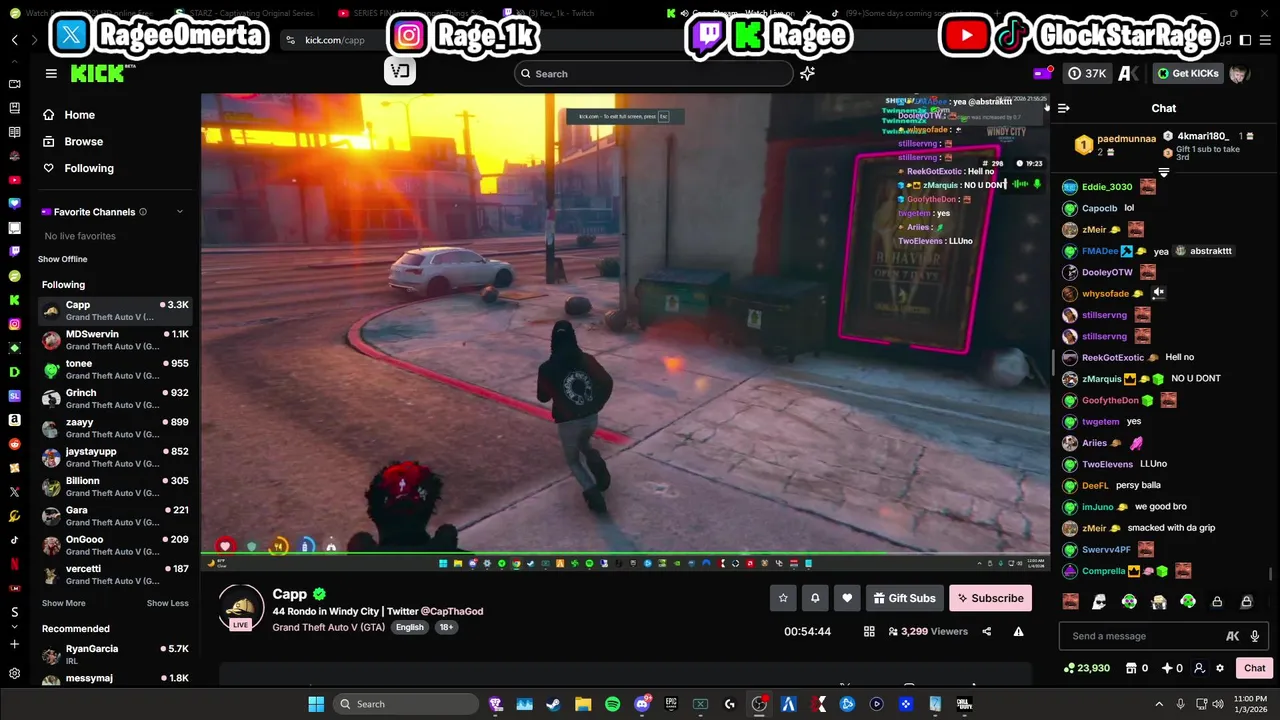Screen dimensions: 1280x720
Task: Select the first quick emote face
Action: click(x=1070, y=602)
